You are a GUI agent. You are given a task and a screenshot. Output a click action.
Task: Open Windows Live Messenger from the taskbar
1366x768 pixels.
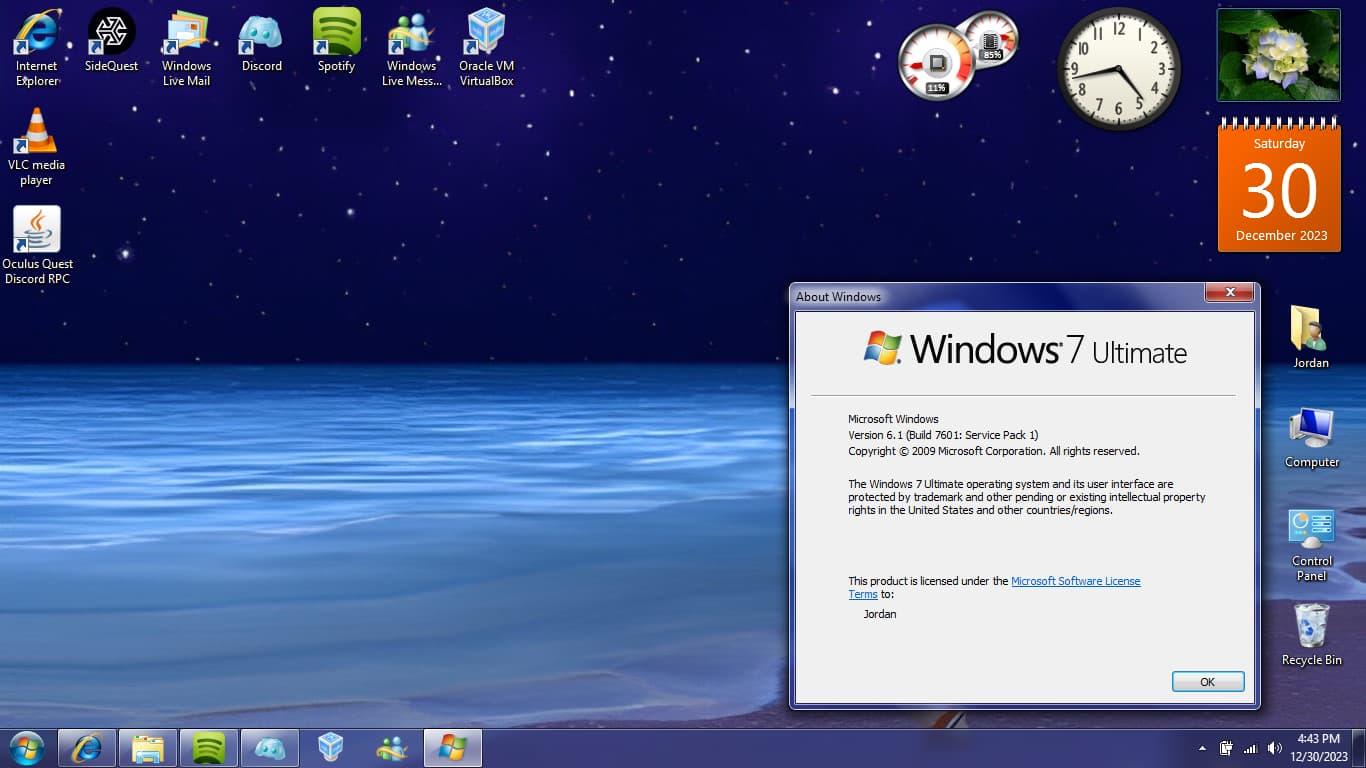pos(392,748)
